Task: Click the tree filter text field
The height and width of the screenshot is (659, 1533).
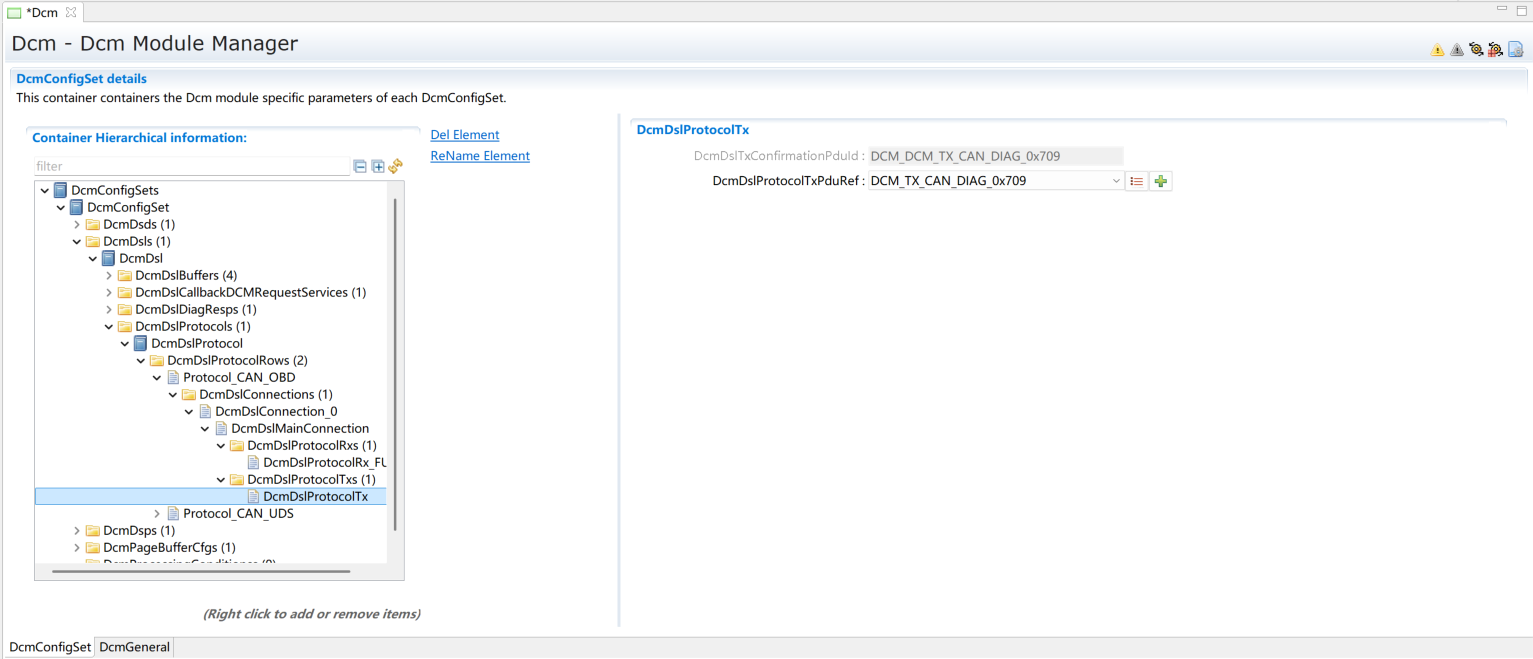Action: click(x=190, y=166)
